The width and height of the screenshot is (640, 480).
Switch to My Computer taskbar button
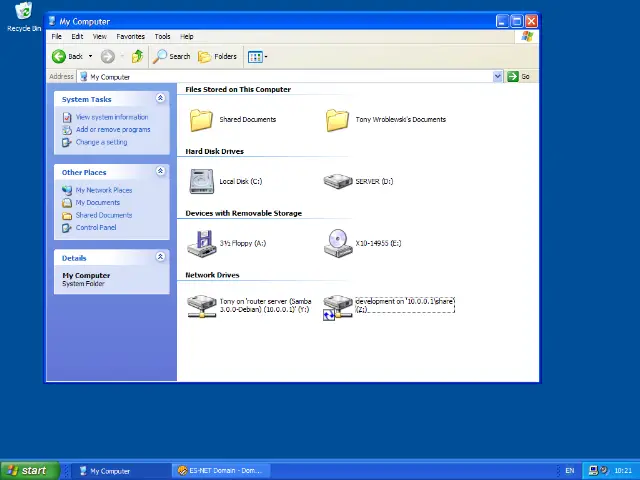(121, 471)
